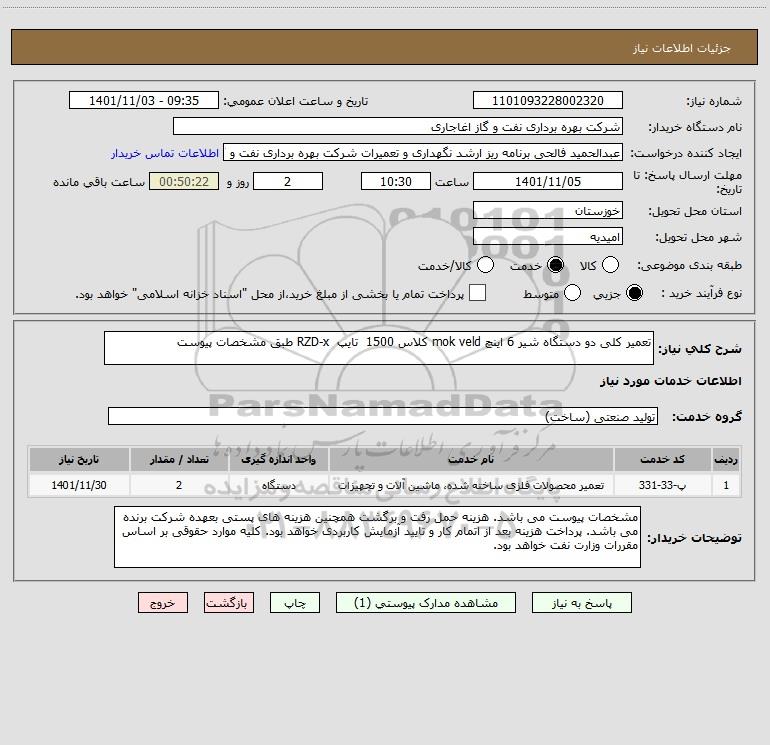This screenshot has height=745, width=770.
Task: Click the واحد اندازه گیری column header
Action: (x=278, y=459)
